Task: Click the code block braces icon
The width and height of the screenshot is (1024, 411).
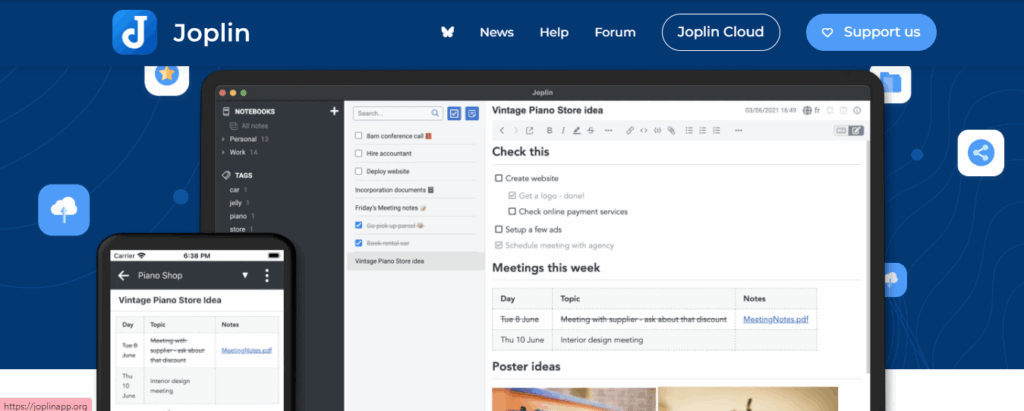Action: tap(658, 131)
